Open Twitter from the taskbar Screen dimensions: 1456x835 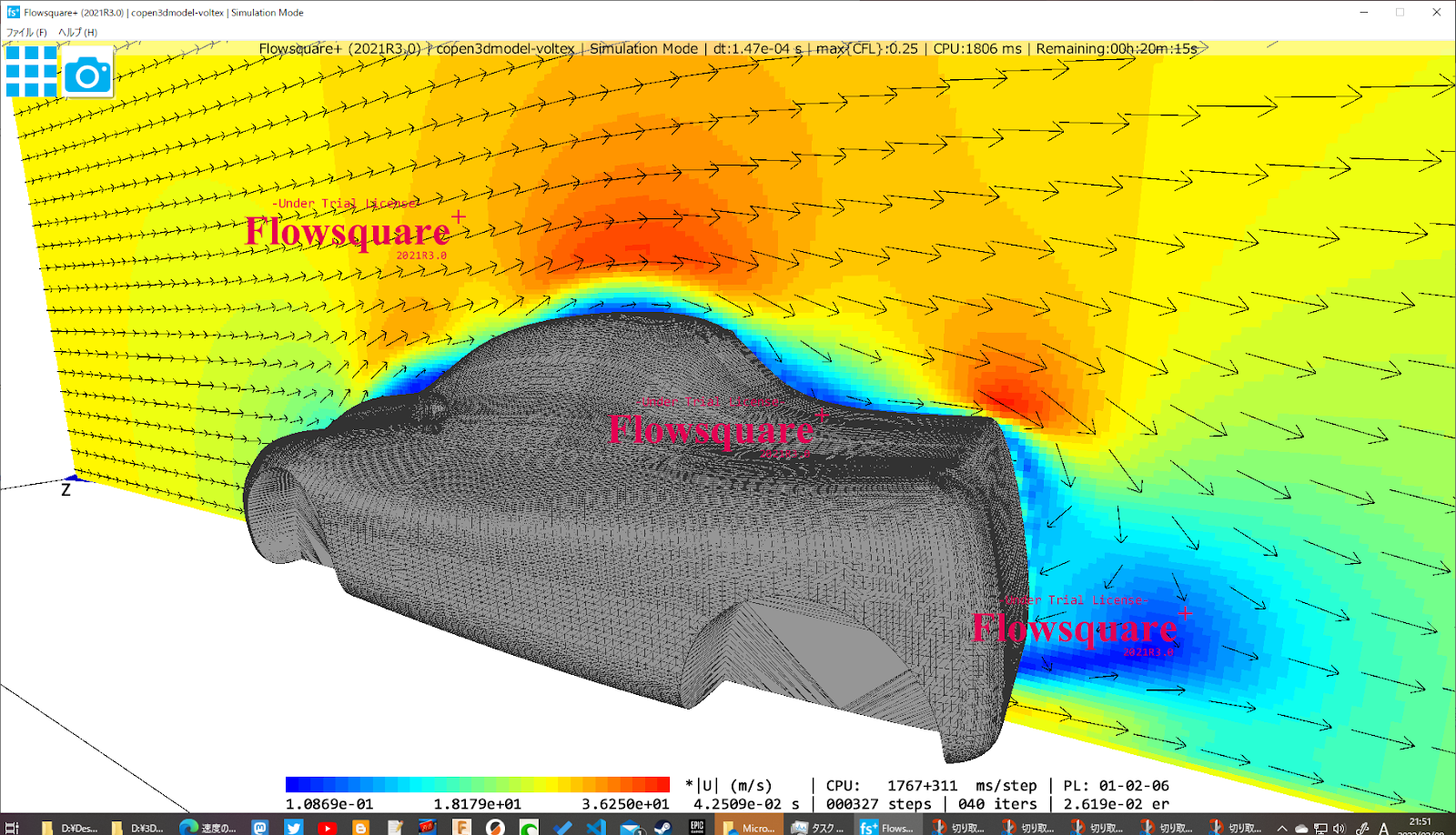tap(293, 827)
